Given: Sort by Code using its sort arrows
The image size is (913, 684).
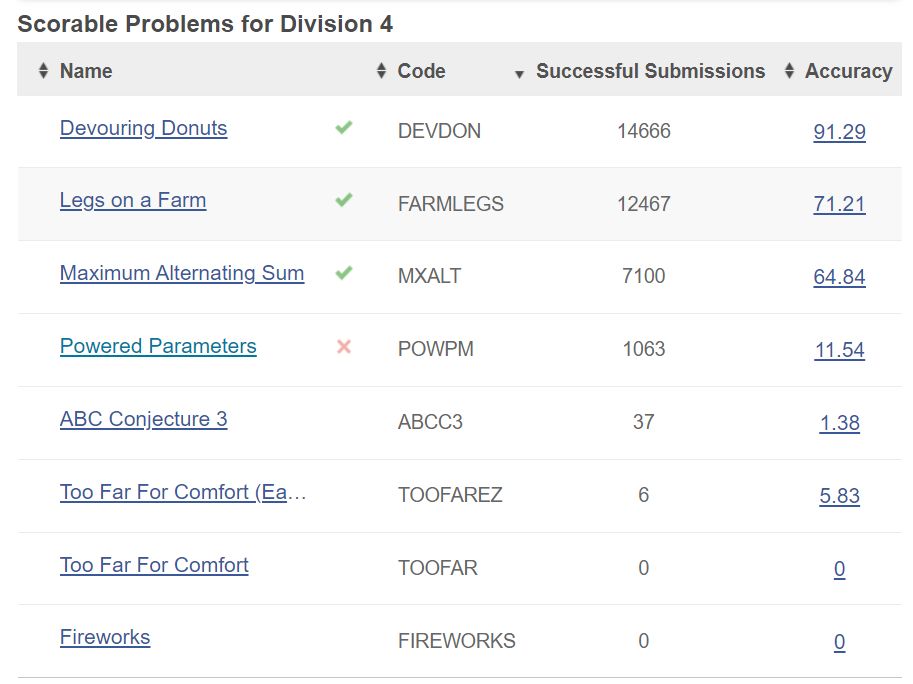Looking at the screenshot, I should (381, 71).
